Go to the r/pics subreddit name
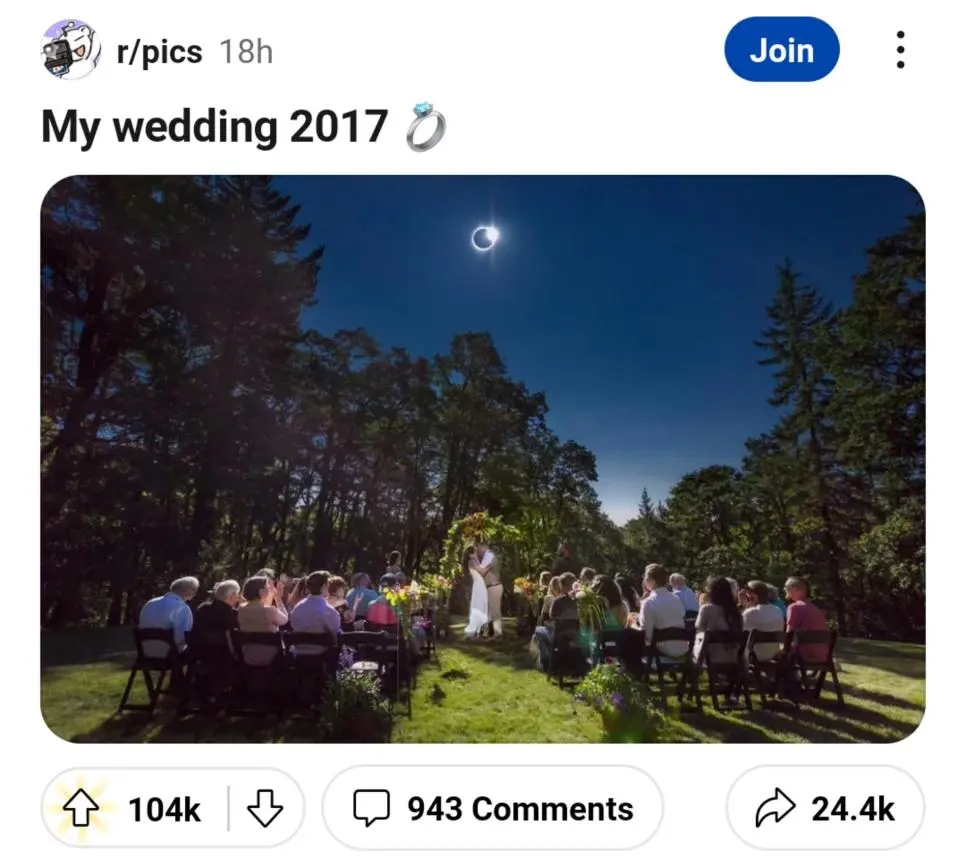The height and width of the screenshot is (862, 966). click(x=159, y=51)
